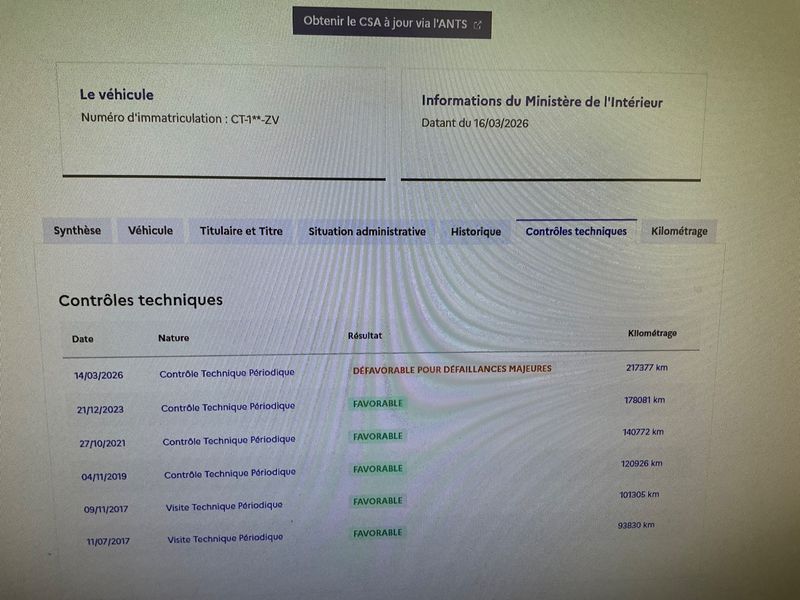Click the DÉFAVORABLE POUR DÉFAILLANCES MAJEURES result

(452, 369)
